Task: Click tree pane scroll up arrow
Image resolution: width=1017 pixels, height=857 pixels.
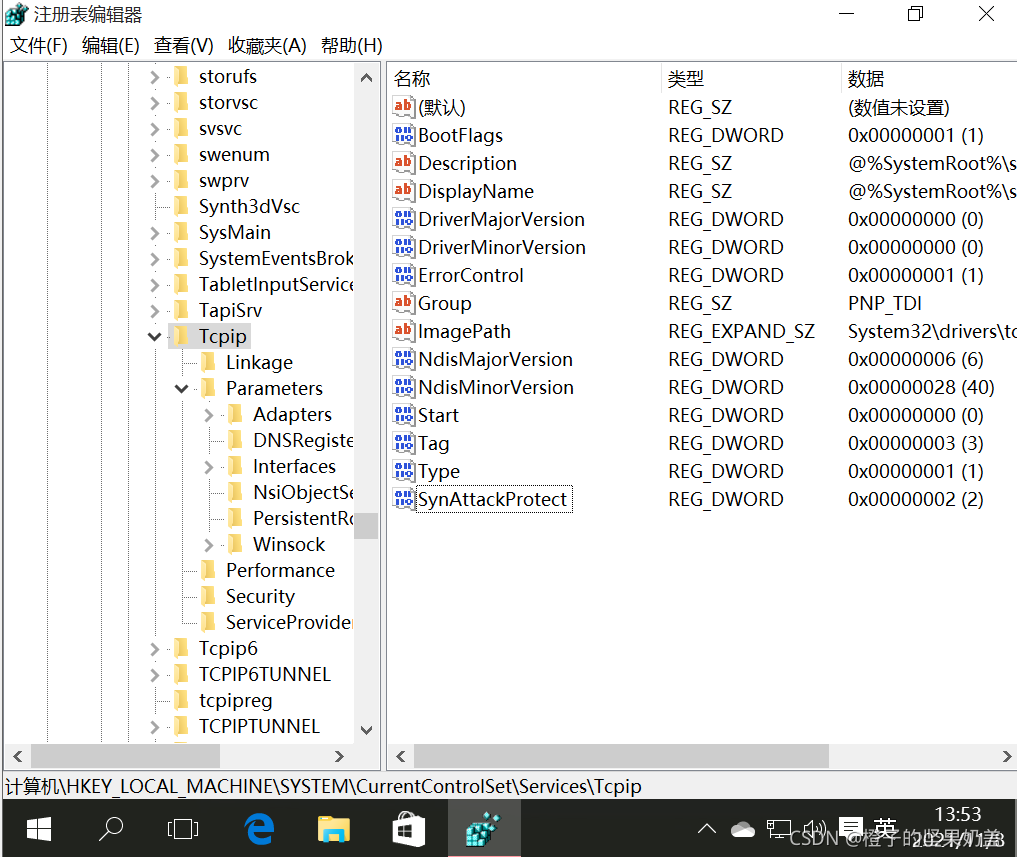Action: [x=366, y=78]
